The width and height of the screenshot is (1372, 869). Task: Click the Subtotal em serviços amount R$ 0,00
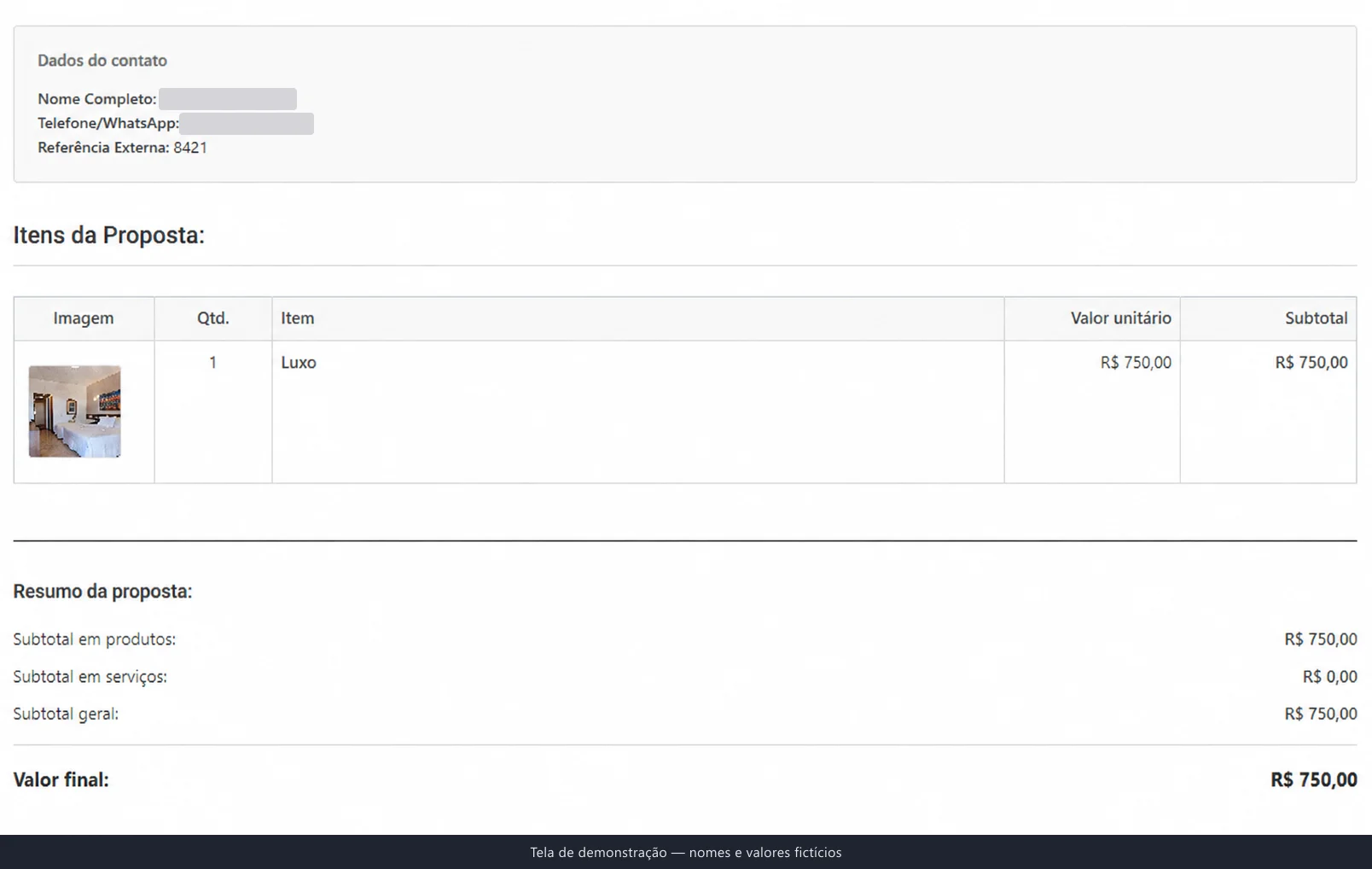(1329, 677)
